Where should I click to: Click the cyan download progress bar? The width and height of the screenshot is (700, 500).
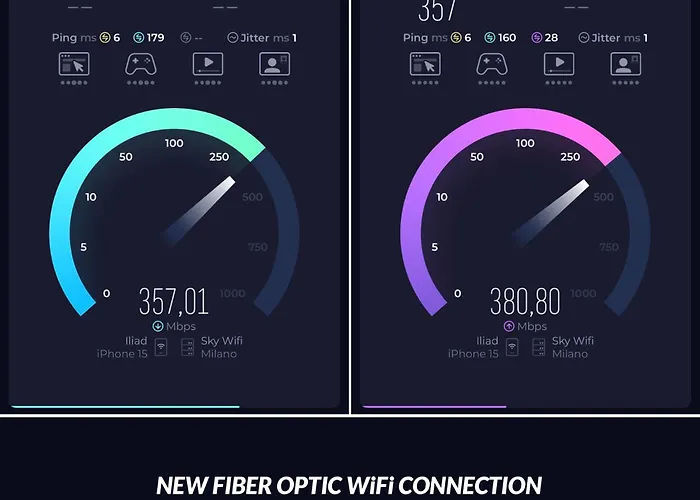click(x=125, y=407)
